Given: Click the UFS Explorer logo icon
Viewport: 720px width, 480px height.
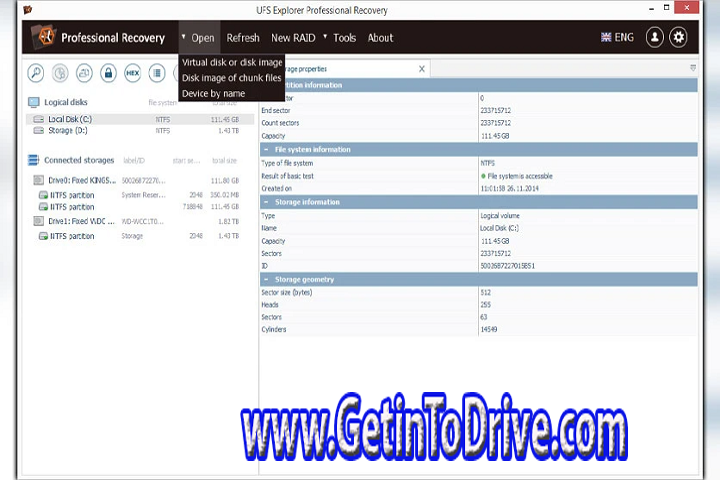Looking at the screenshot, I should [45, 37].
